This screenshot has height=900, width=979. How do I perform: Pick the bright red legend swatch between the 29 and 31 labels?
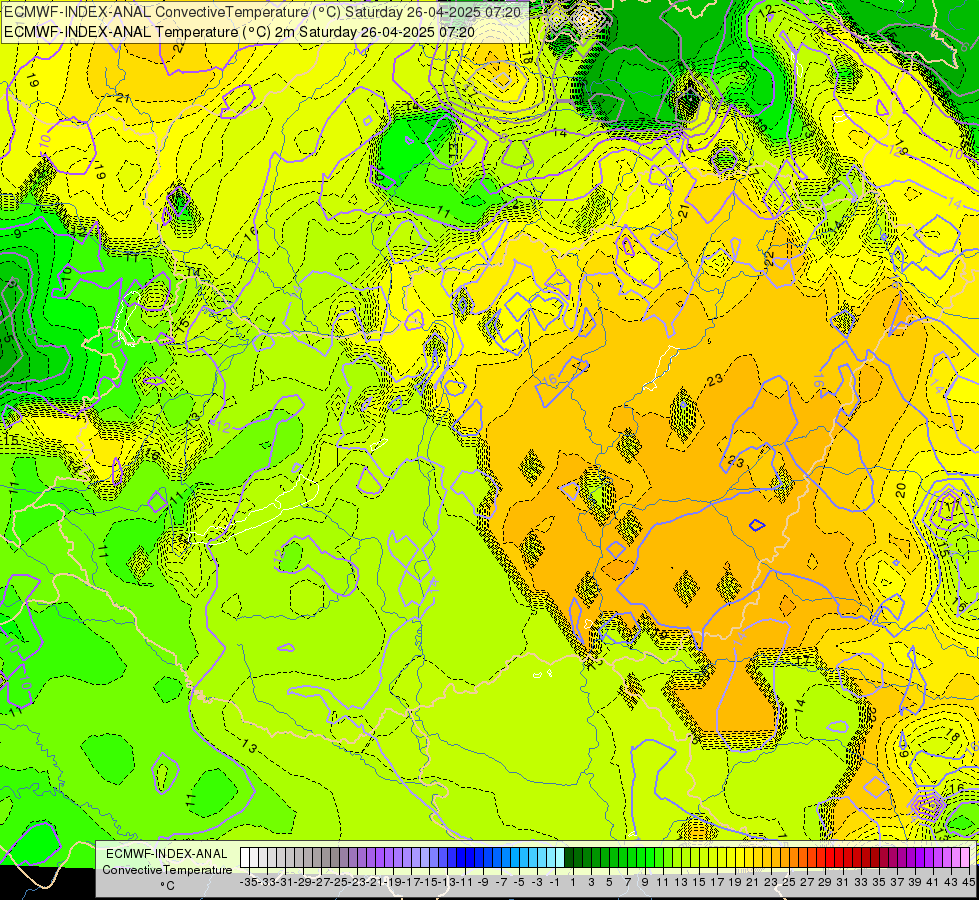point(830,858)
